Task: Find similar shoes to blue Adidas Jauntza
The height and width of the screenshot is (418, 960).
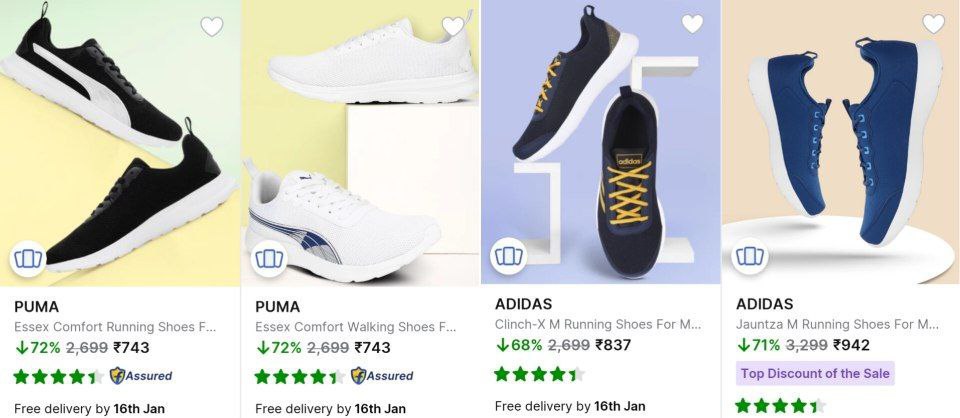Action: tap(750, 256)
